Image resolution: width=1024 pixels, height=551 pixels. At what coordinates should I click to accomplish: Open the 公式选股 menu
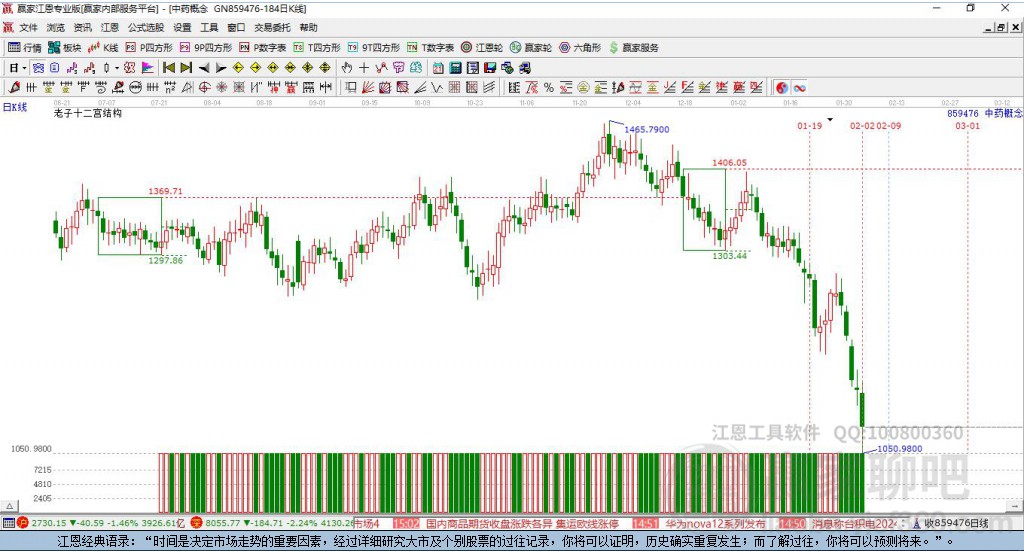point(145,28)
